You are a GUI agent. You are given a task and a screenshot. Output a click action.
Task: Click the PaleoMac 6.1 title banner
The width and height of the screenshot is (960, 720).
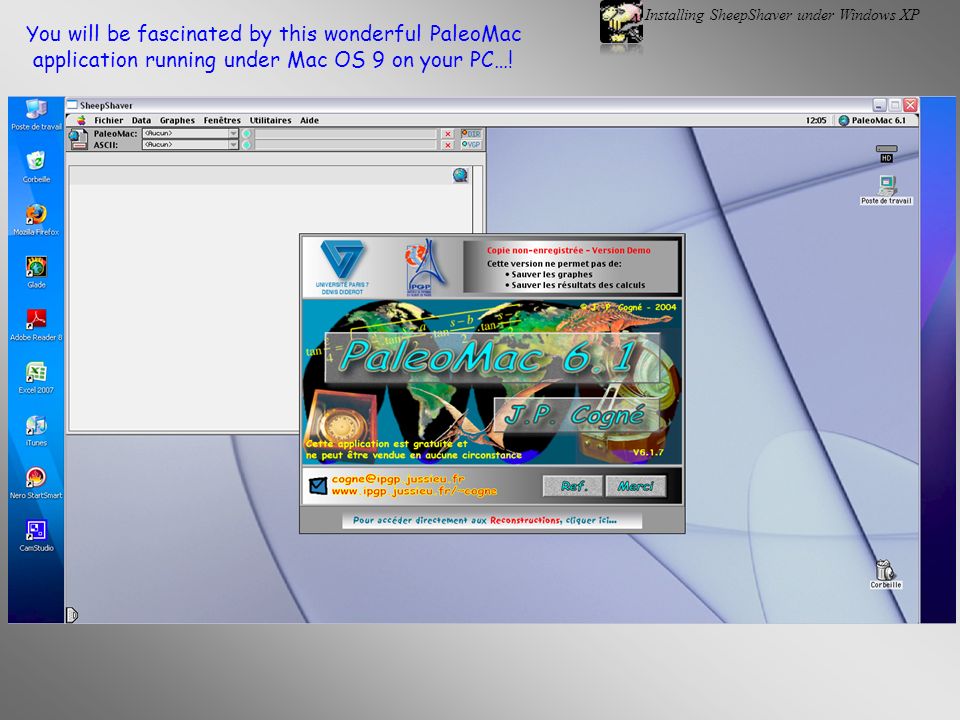(x=492, y=358)
